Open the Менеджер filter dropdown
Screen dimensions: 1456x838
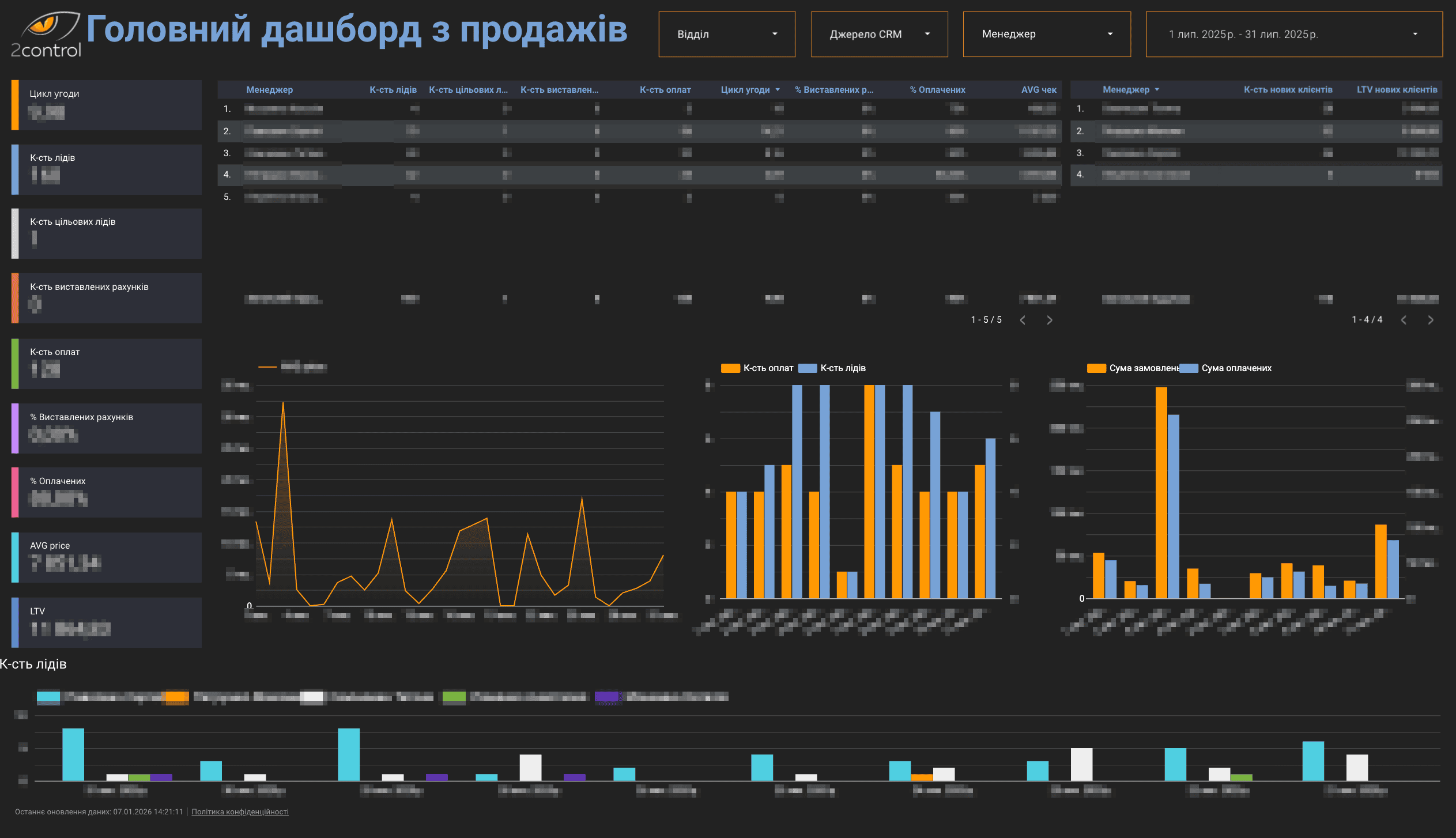click(1046, 35)
